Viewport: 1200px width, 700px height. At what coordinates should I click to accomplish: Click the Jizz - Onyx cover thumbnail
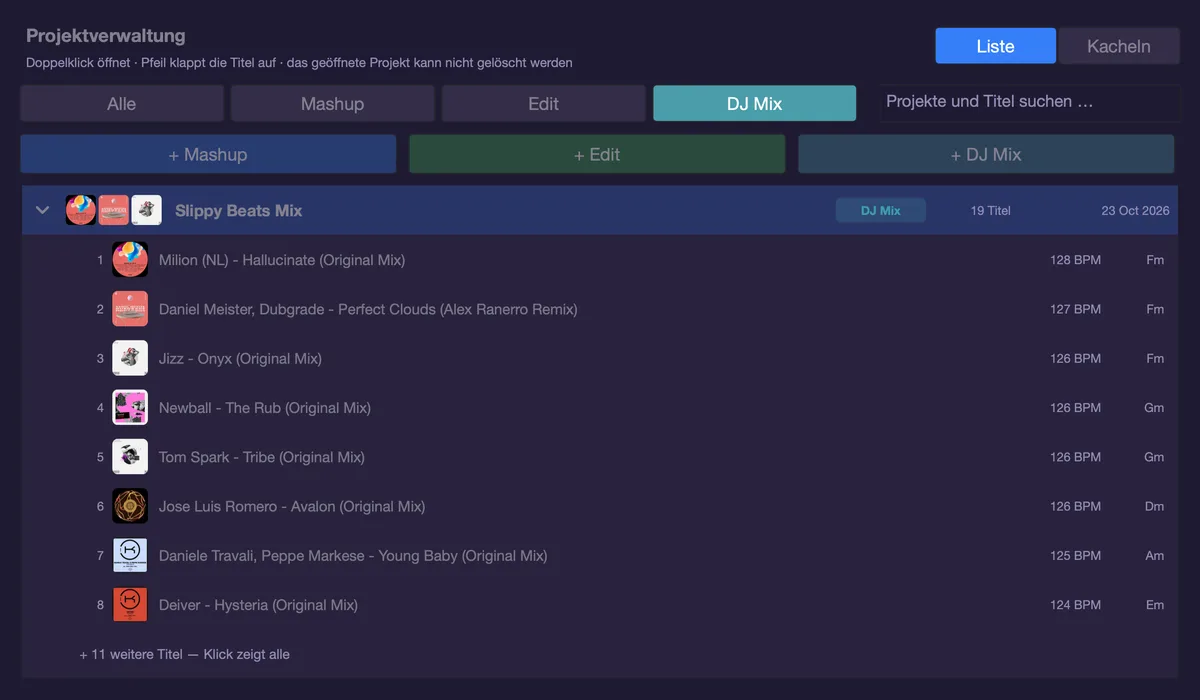130,358
